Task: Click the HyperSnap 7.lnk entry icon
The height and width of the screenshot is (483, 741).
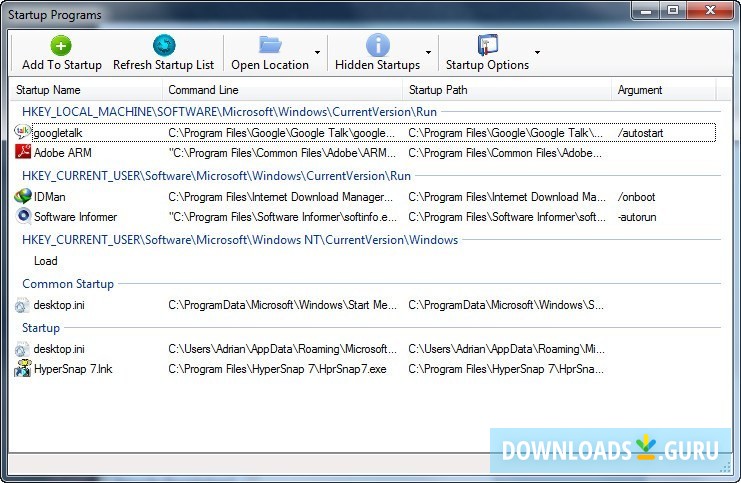Action: coord(23,369)
